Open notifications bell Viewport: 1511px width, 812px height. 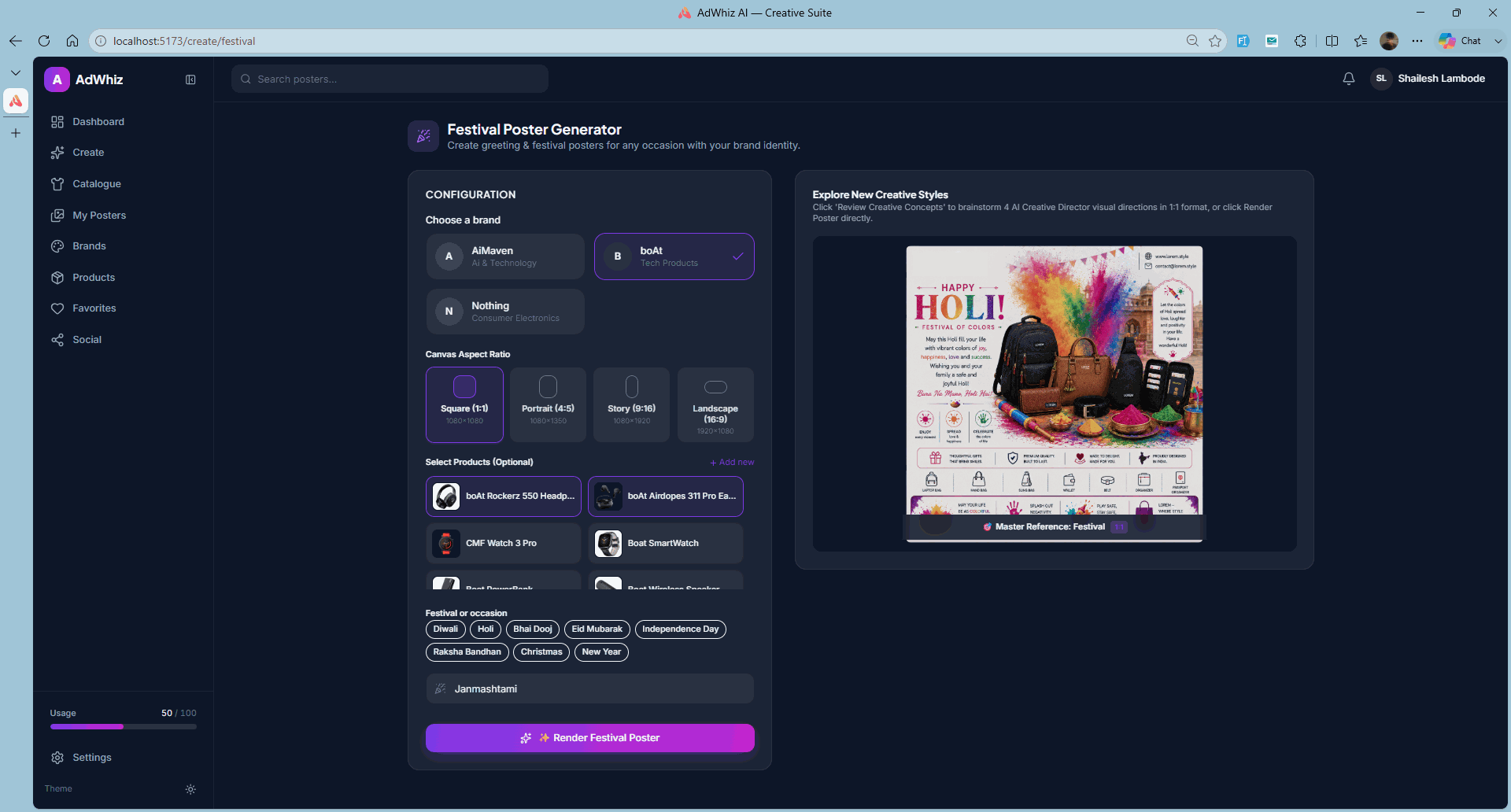pyautogui.click(x=1349, y=79)
